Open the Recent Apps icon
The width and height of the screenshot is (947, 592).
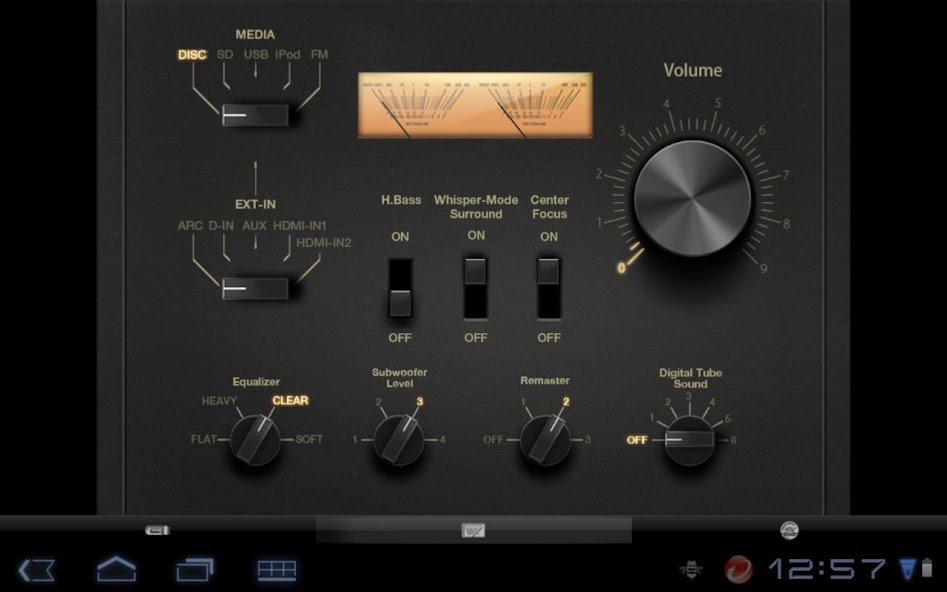click(196, 570)
